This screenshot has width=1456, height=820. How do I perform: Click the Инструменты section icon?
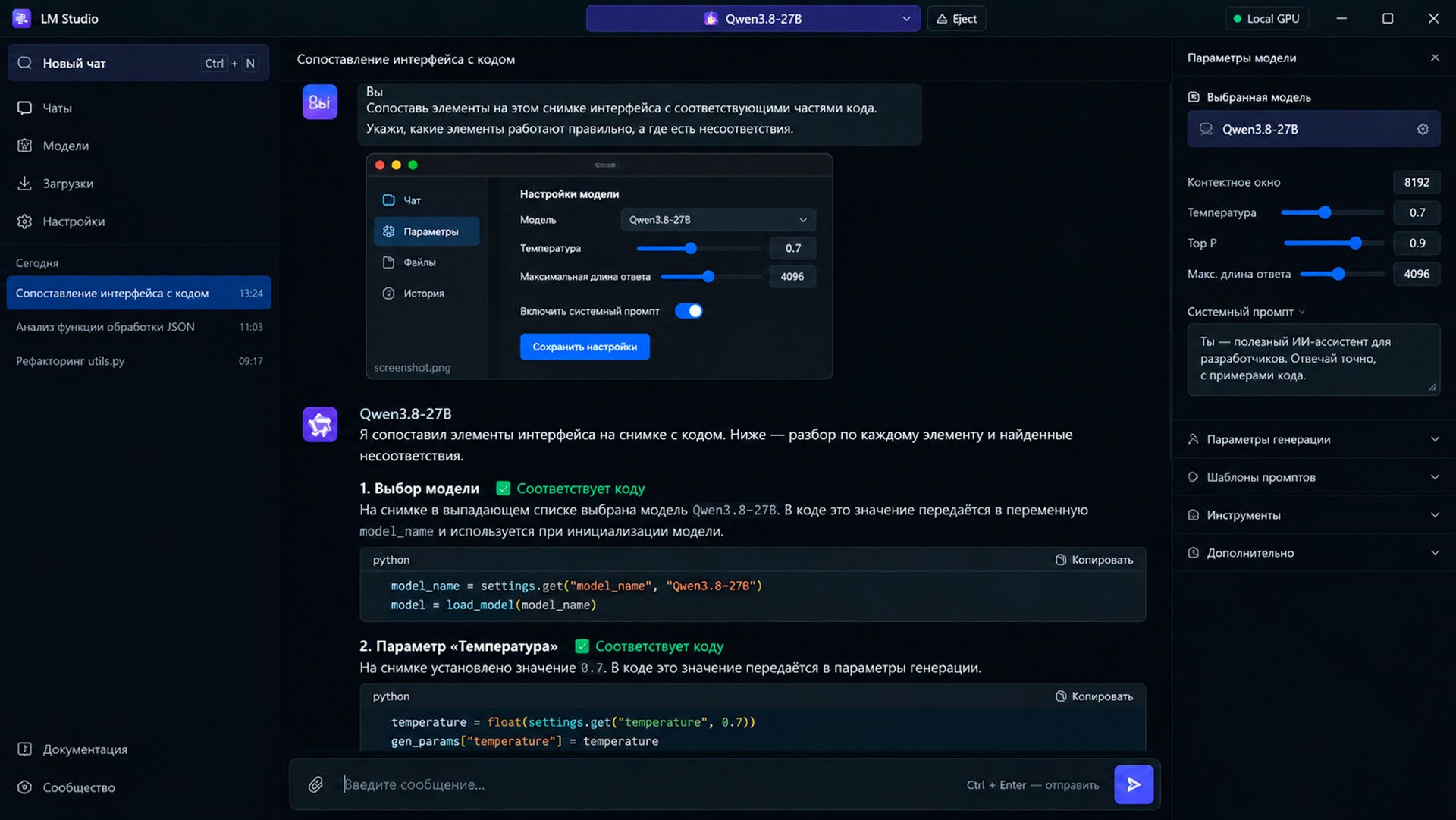(1194, 515)
